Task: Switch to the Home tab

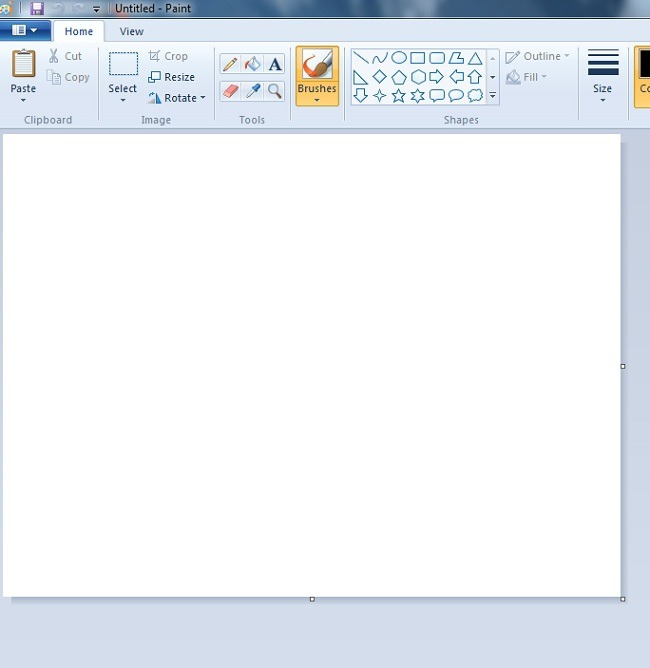Action: point(79,32)
